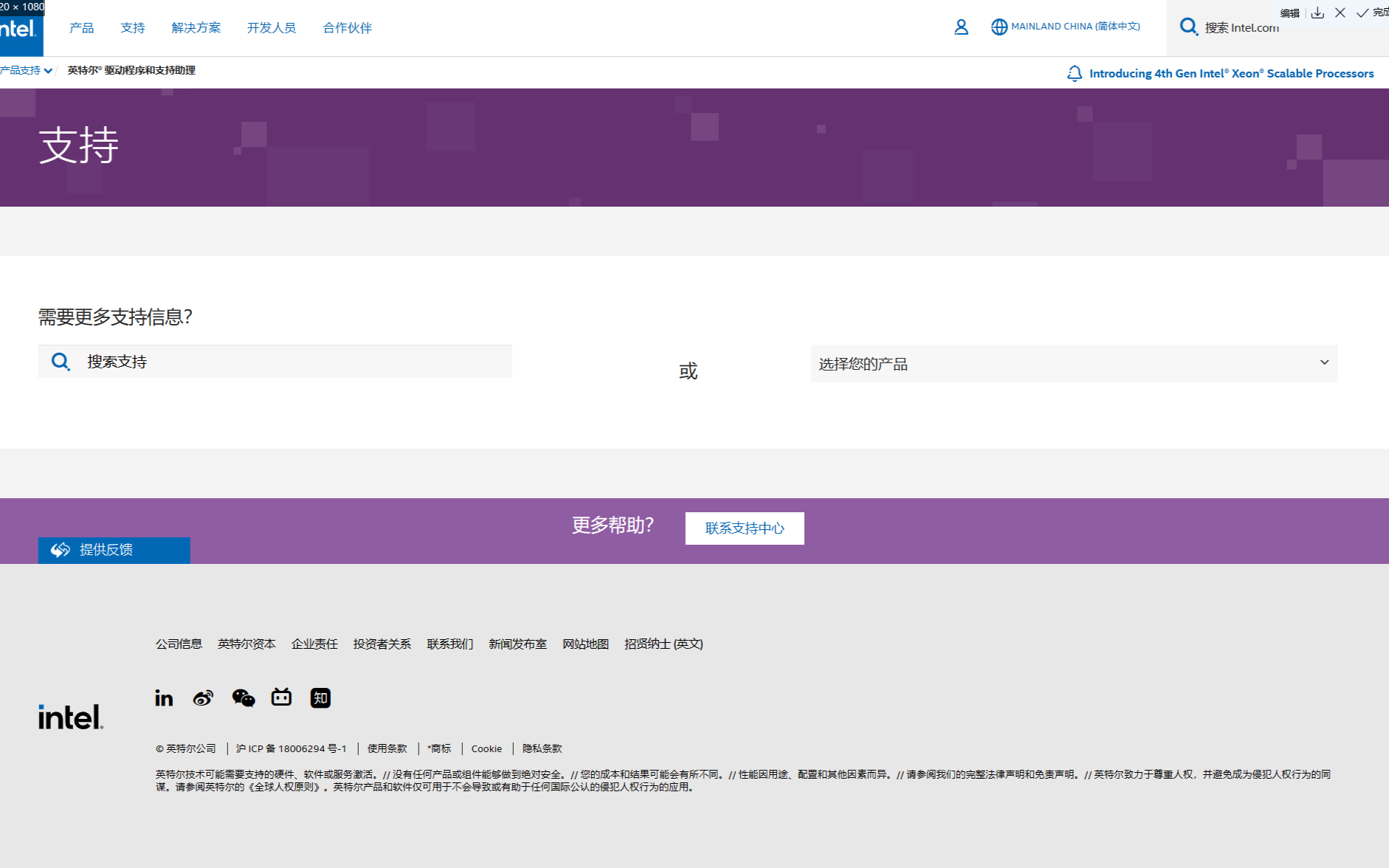The width and height of the screenshot is (1389, 868).
Task: Open the WeChat social icon
Action: pyautogui.click(x=243, y=697)
